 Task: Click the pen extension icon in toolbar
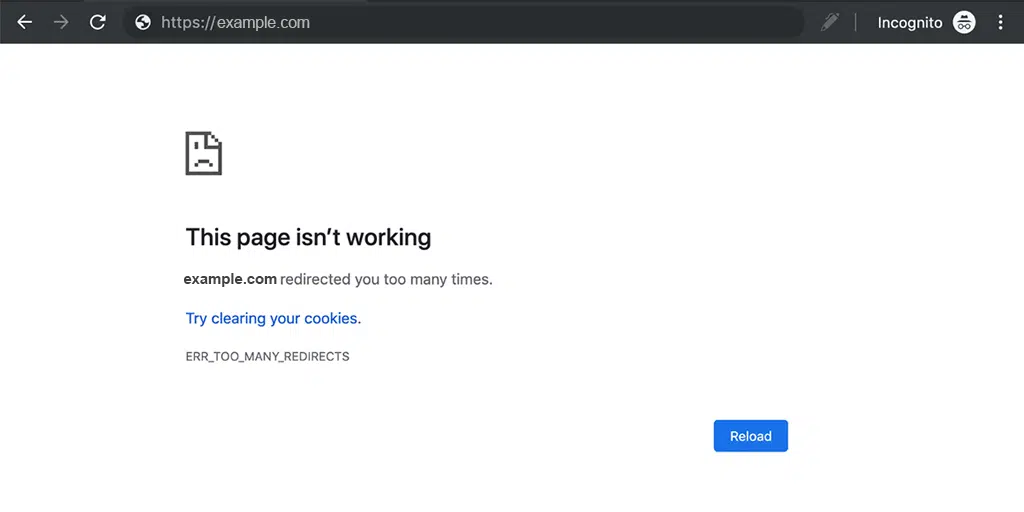(829, 22)
